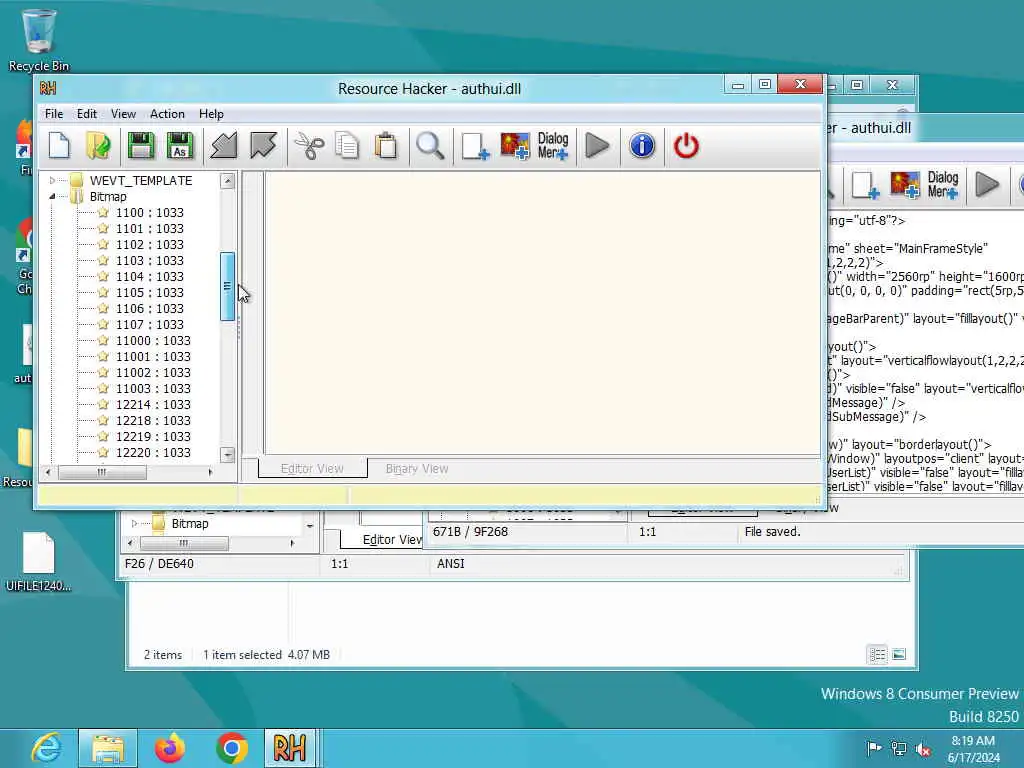Viewport: 1024px width, 768px height.
Task: Click the tree horizontal scrollbar right arrow
Action: pyautogui.click(x=210, y=472)
